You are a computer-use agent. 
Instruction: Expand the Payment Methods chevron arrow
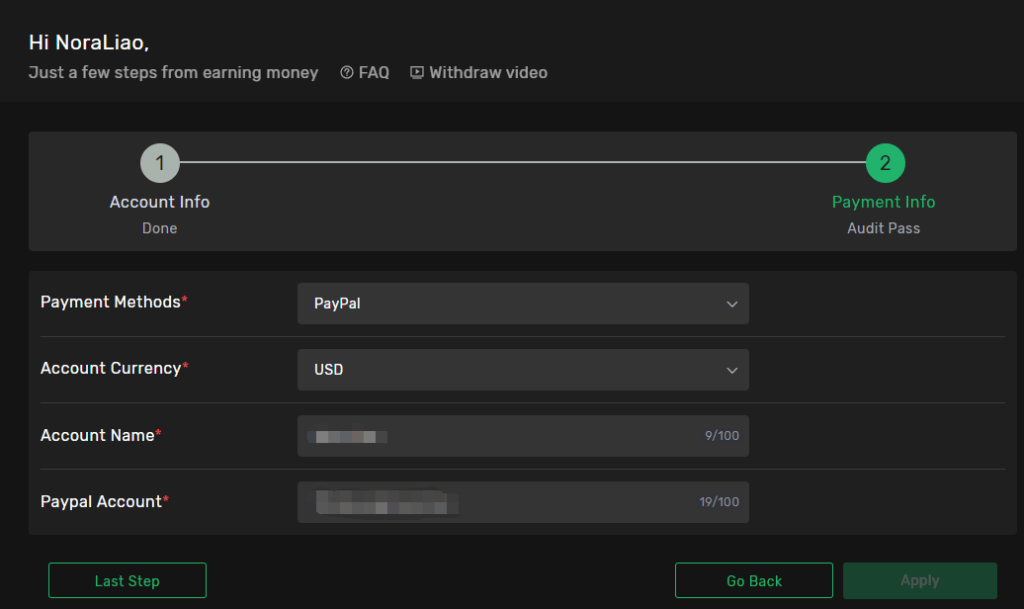pyautogui.click(x=731, y=304)
